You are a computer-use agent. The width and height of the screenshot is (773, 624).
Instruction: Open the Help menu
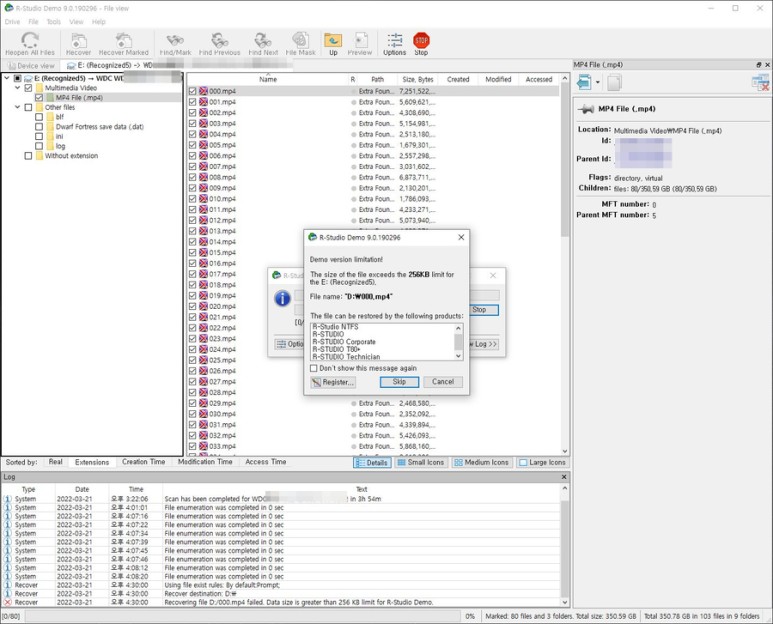point(99,22)
